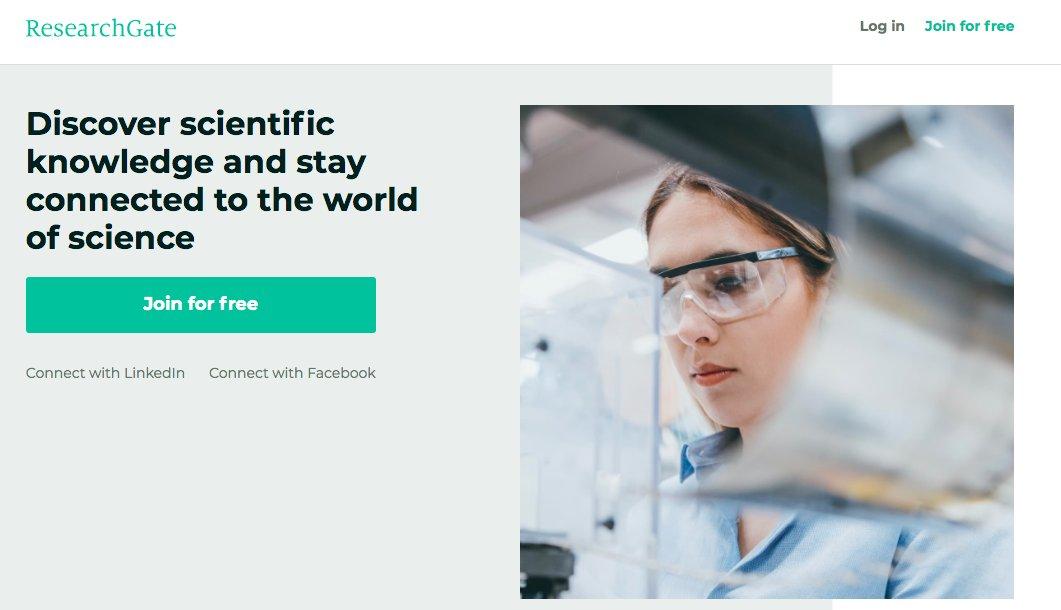The image size is (1061, 610).
Task: Choose Connect with Facebook
Action: (292, 373)
